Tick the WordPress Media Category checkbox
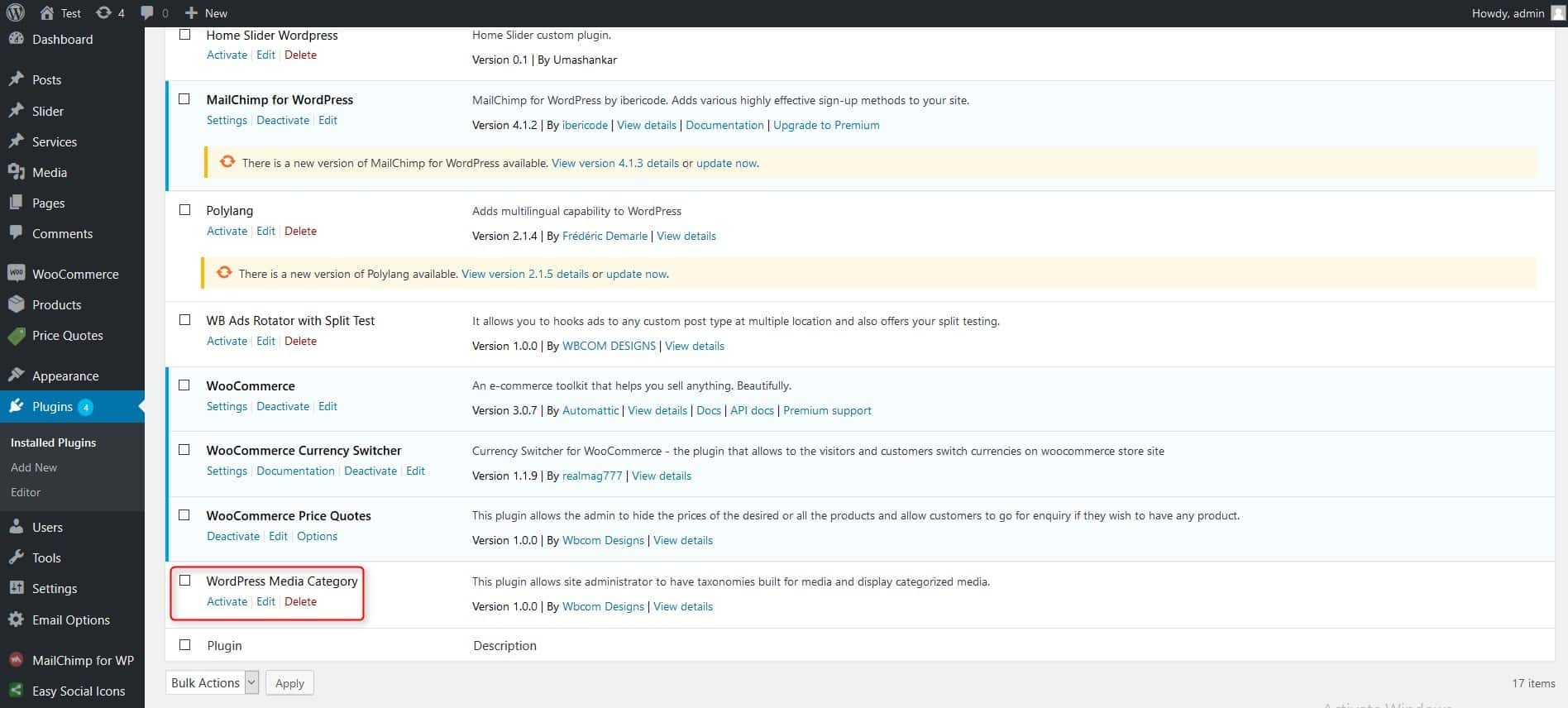1568x708 pixels. coord(185,581)
